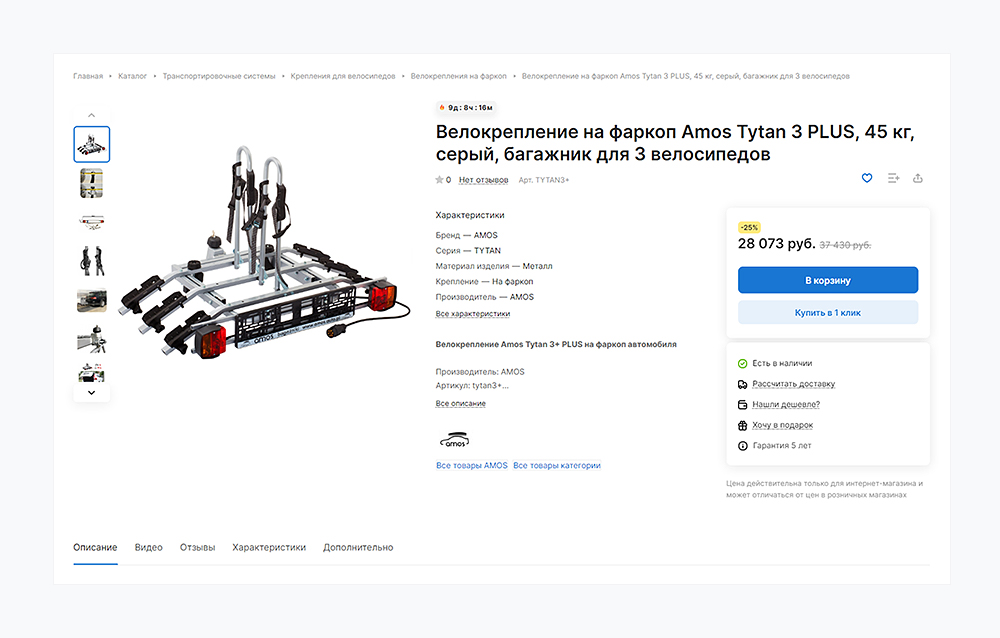Open Рассчитать доставку link
Screen dimensions: 1000x638
[x=793, y=384]
